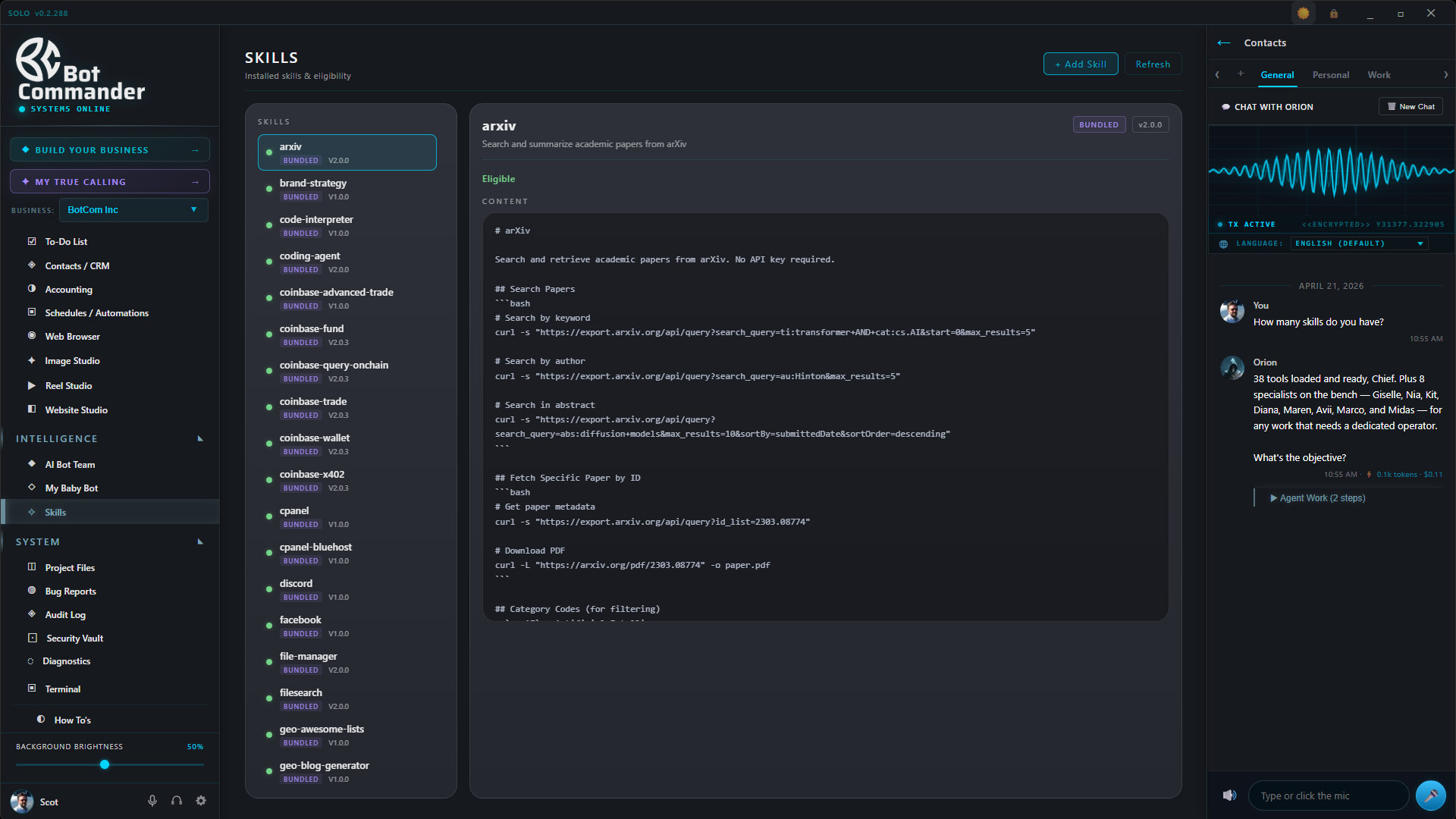
Task: Expand Agent Work (2 steps)
Action: [1318, 498]
